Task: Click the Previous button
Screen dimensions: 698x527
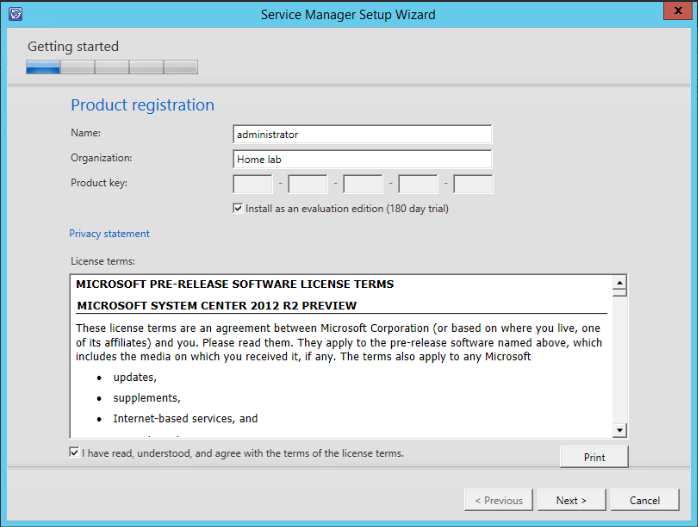Action: click(498, 500)
